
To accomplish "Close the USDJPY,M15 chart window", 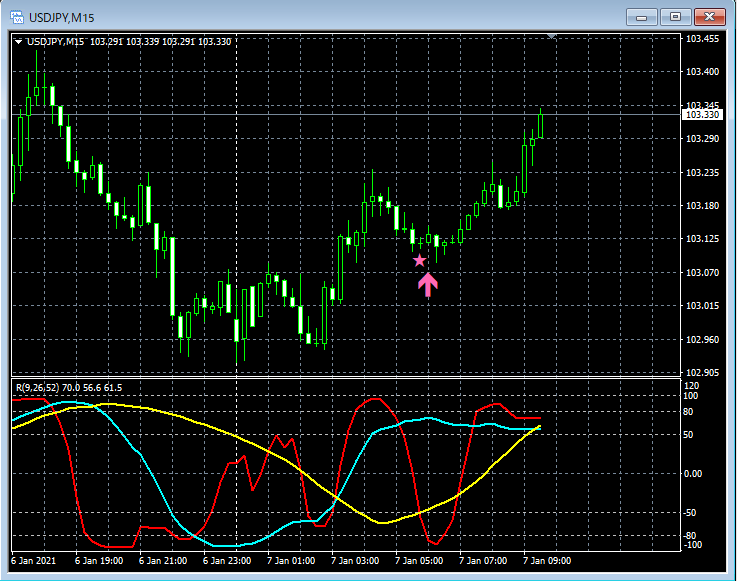I will coord(710,16).
